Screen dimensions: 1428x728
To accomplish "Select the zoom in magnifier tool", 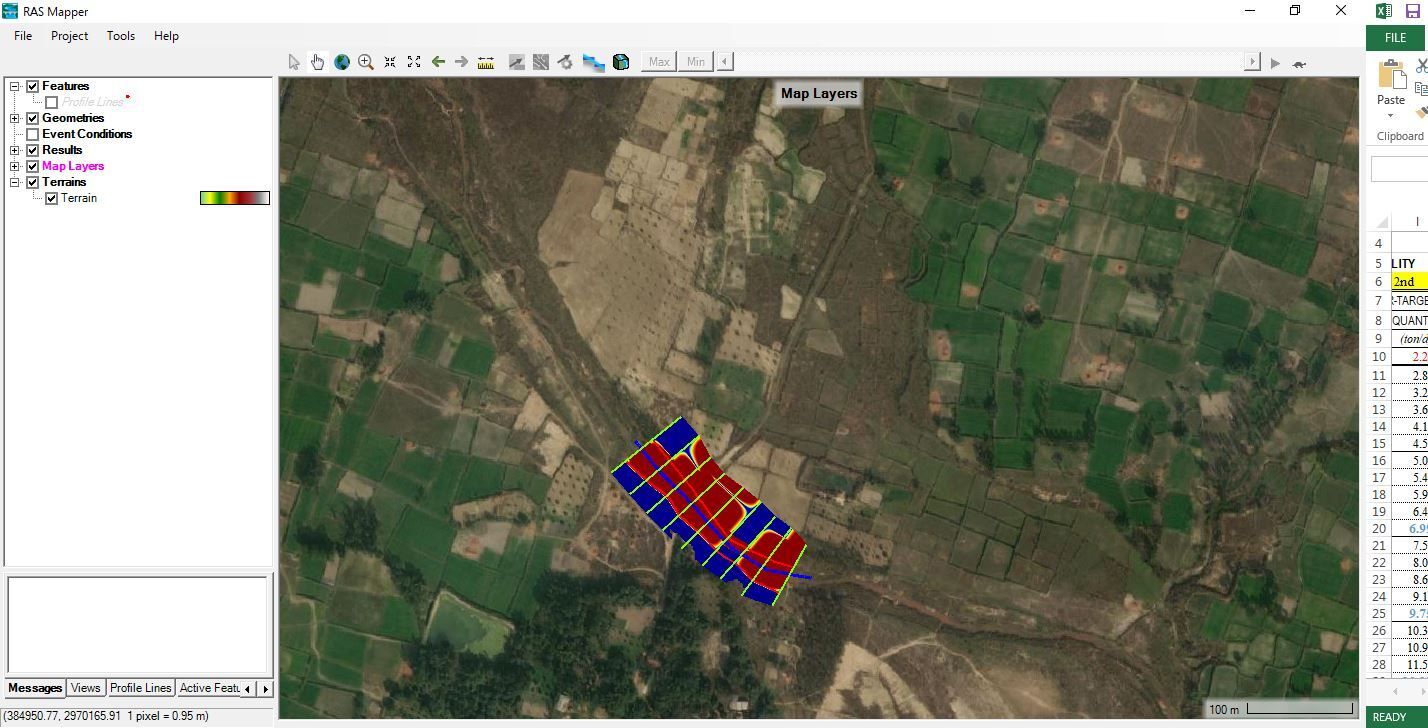I will [x=366, y=62].
